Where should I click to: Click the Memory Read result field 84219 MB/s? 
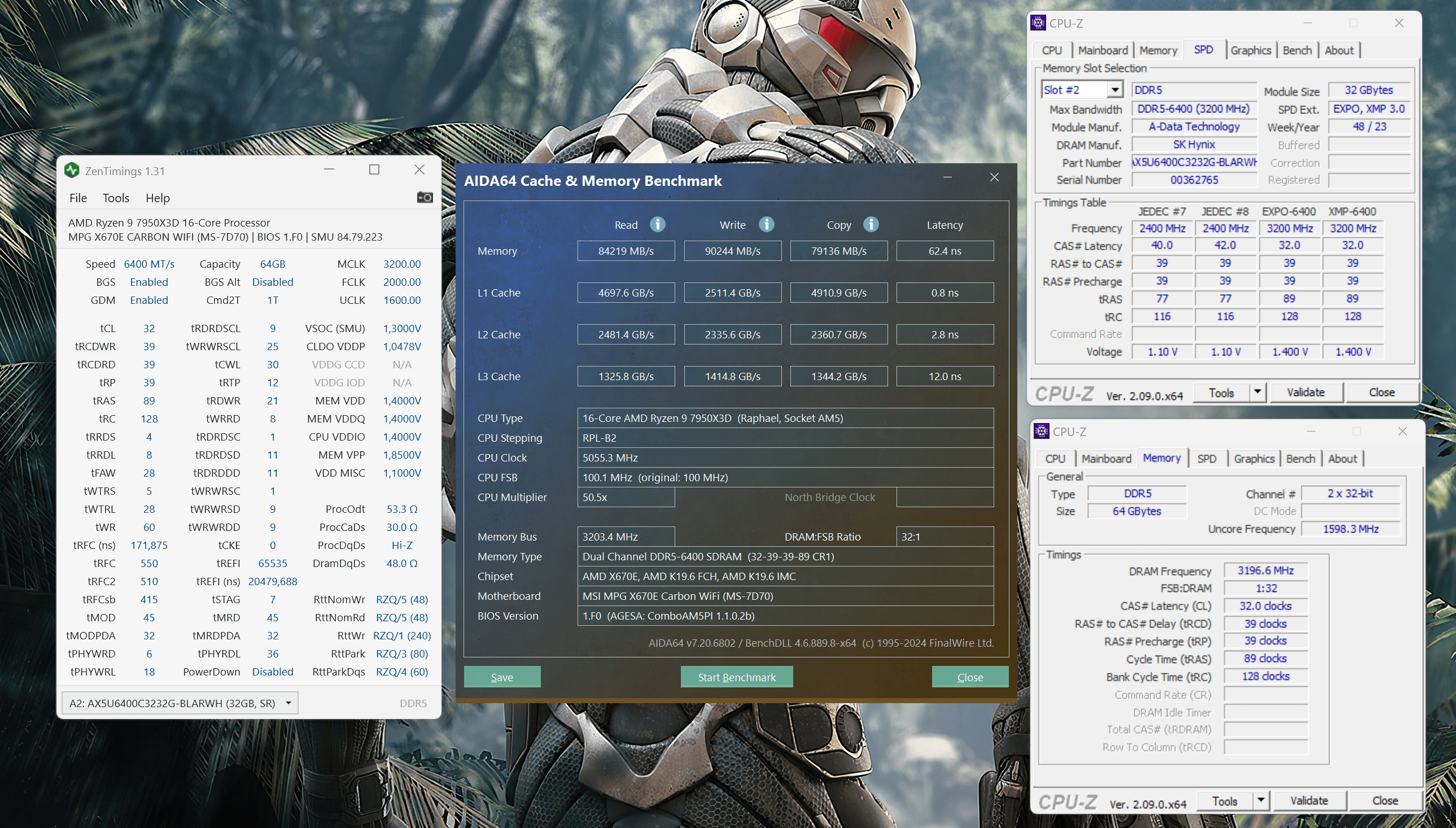click(626, 251)
